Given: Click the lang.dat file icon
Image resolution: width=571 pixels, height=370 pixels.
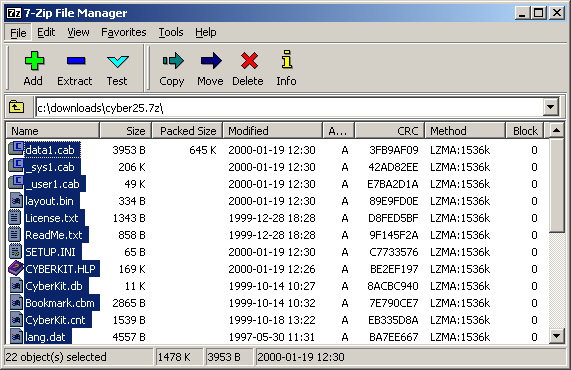Looking at the screenshot, I should [16, 336].
